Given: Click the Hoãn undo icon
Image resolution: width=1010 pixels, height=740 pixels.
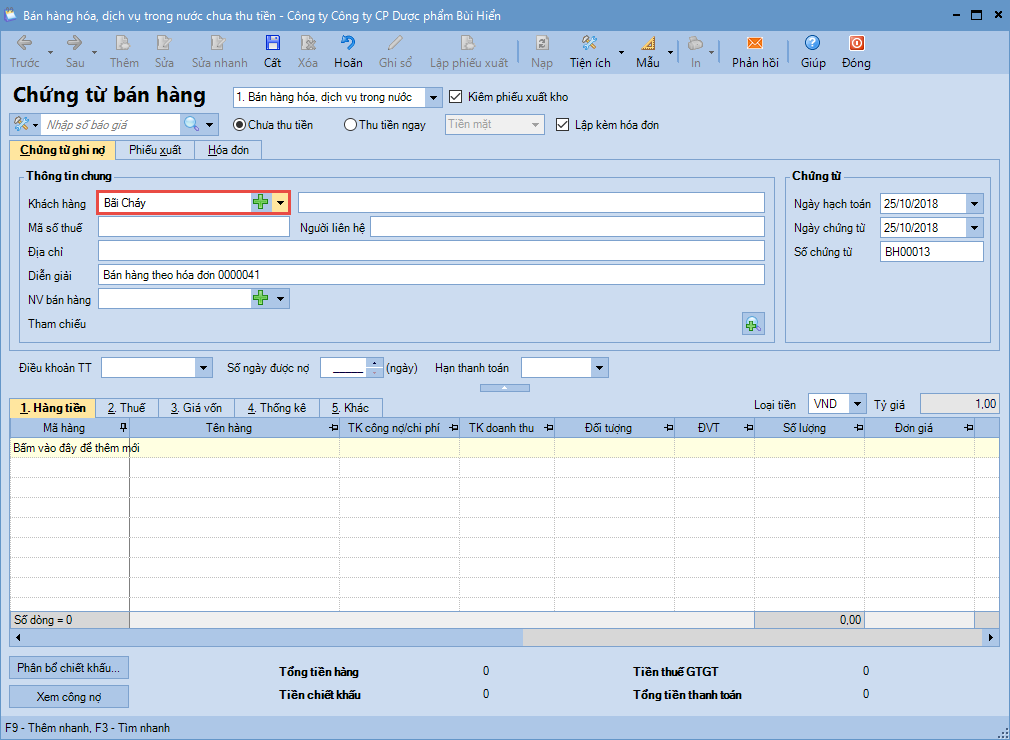Looking at the screenshot, I should 348,44.
